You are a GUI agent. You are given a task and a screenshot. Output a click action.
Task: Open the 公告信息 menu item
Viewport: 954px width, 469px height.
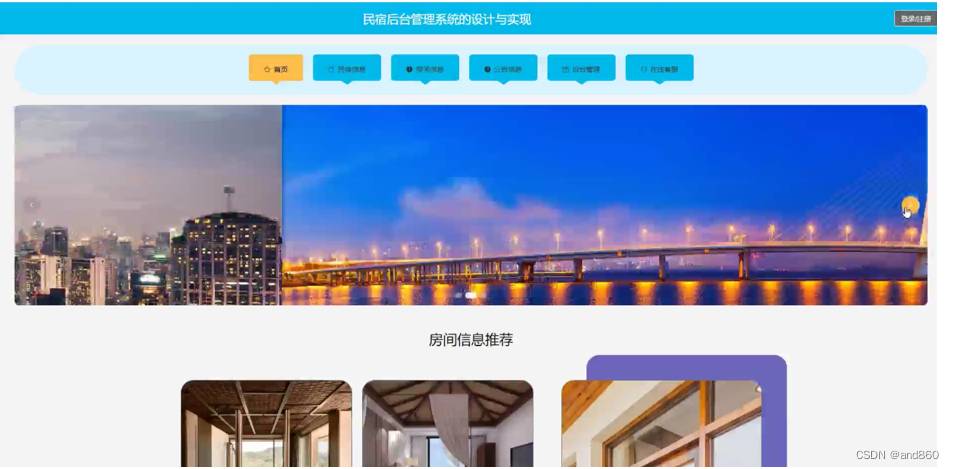point(503,68)
